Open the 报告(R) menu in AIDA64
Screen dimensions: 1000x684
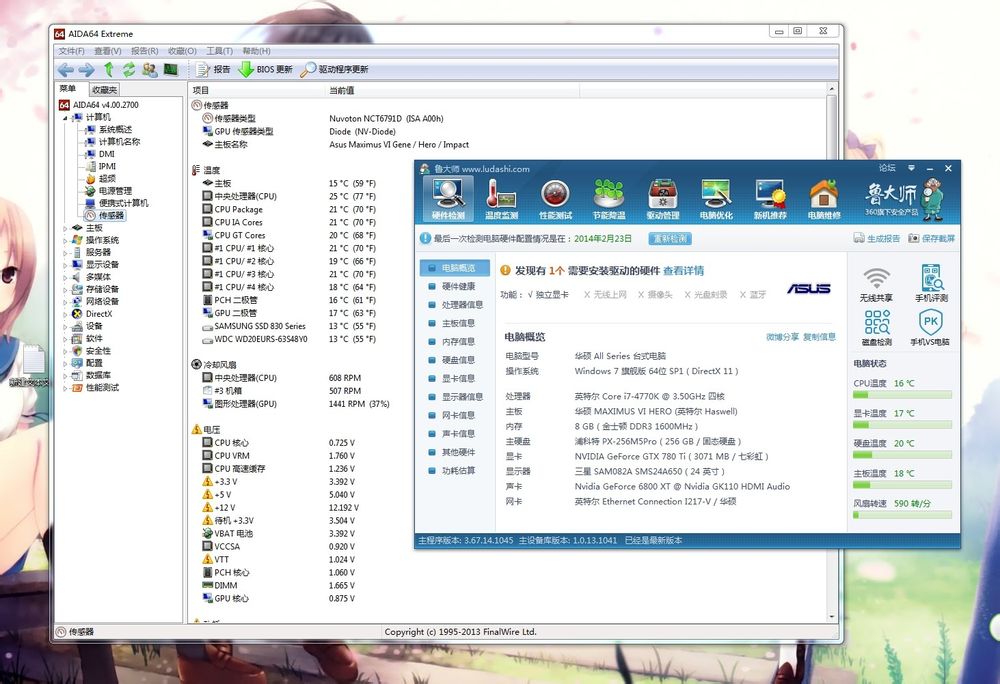(144, 51)
